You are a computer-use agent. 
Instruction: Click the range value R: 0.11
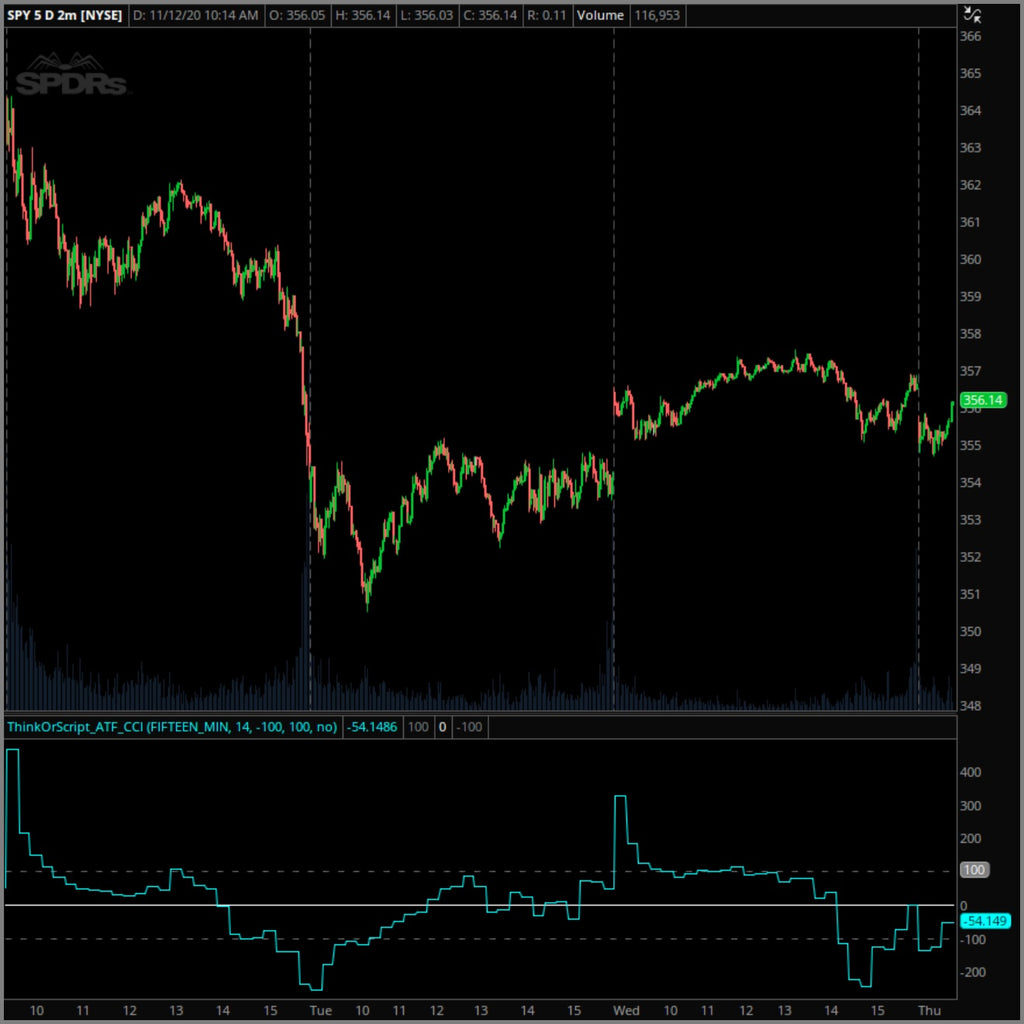[547, 15]
